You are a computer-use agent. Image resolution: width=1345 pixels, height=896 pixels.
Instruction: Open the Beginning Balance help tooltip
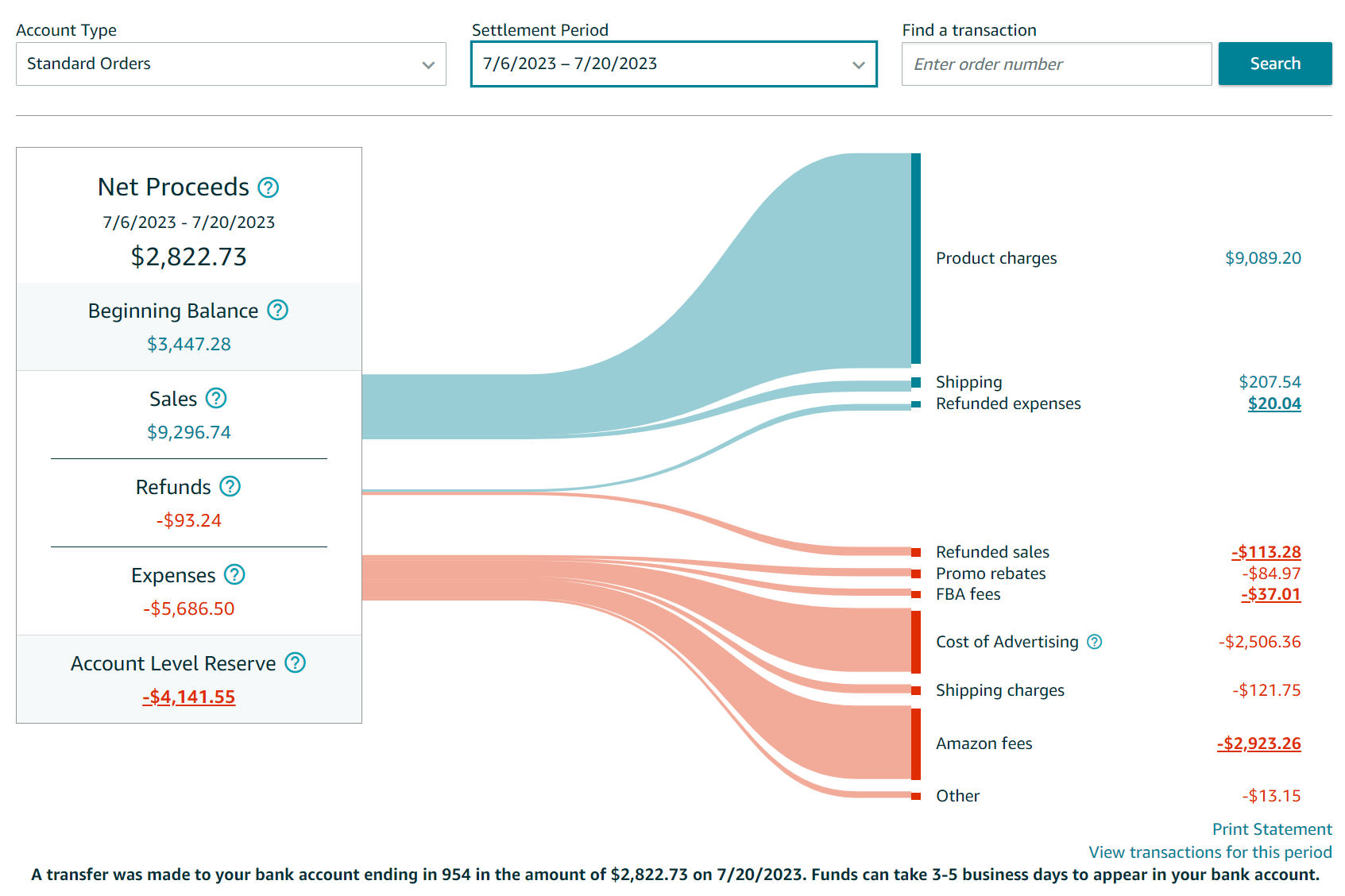click(x=277, y=310)
